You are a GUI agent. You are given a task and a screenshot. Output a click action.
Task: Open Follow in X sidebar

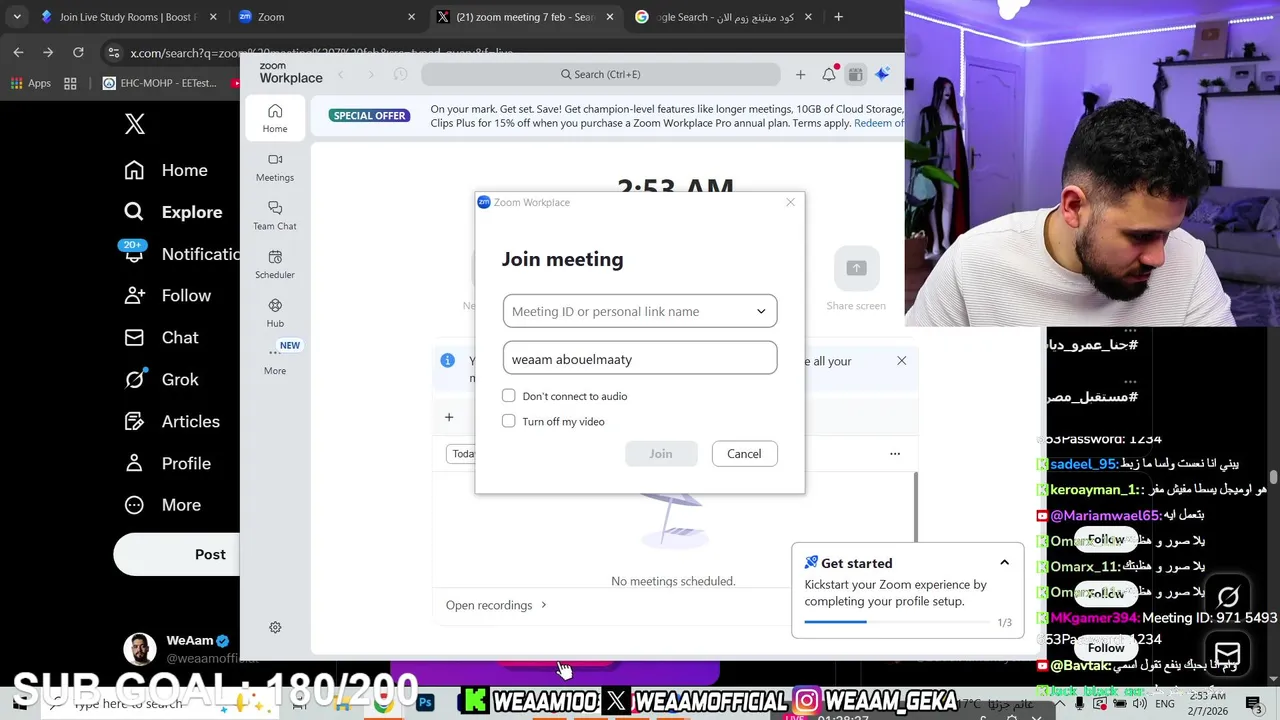click(x=167, y=296)
